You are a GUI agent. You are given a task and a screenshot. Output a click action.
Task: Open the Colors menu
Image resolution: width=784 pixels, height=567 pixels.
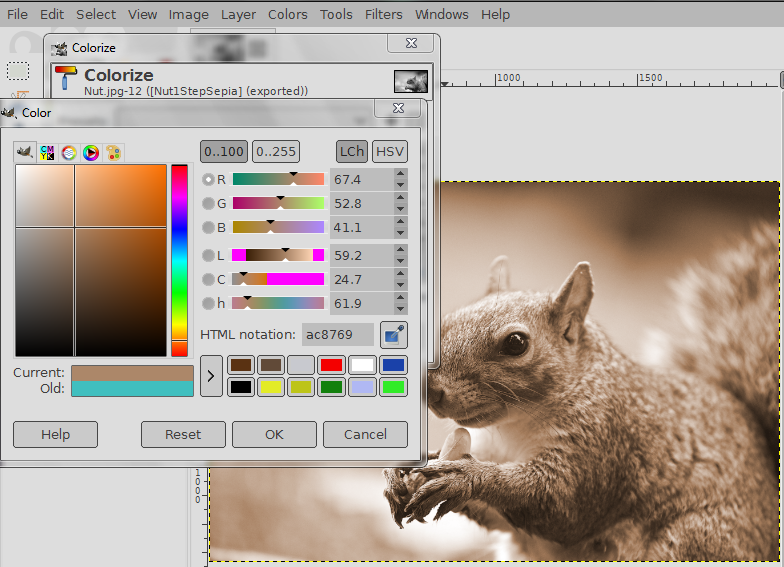tap(288, 14)
